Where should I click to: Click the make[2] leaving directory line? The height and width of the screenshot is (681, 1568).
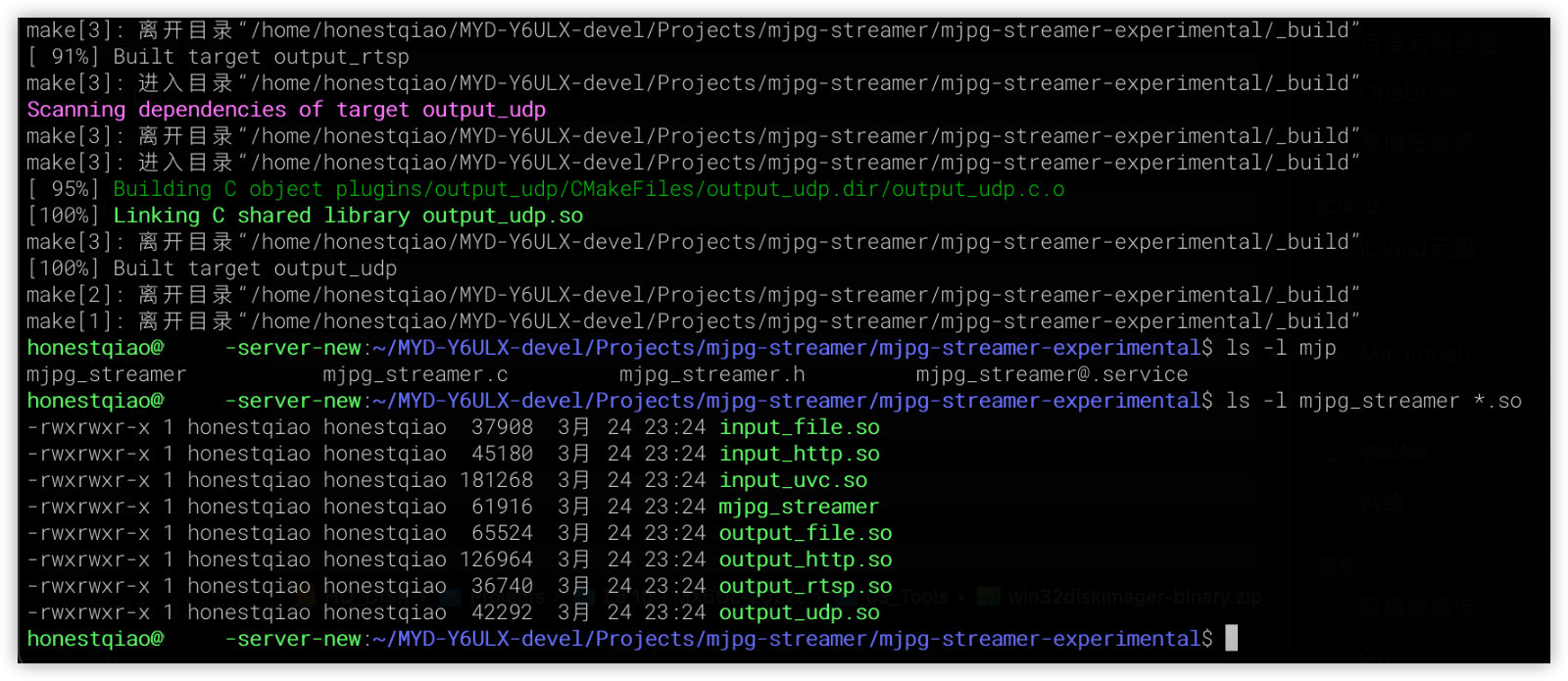[x=692, y=295]
